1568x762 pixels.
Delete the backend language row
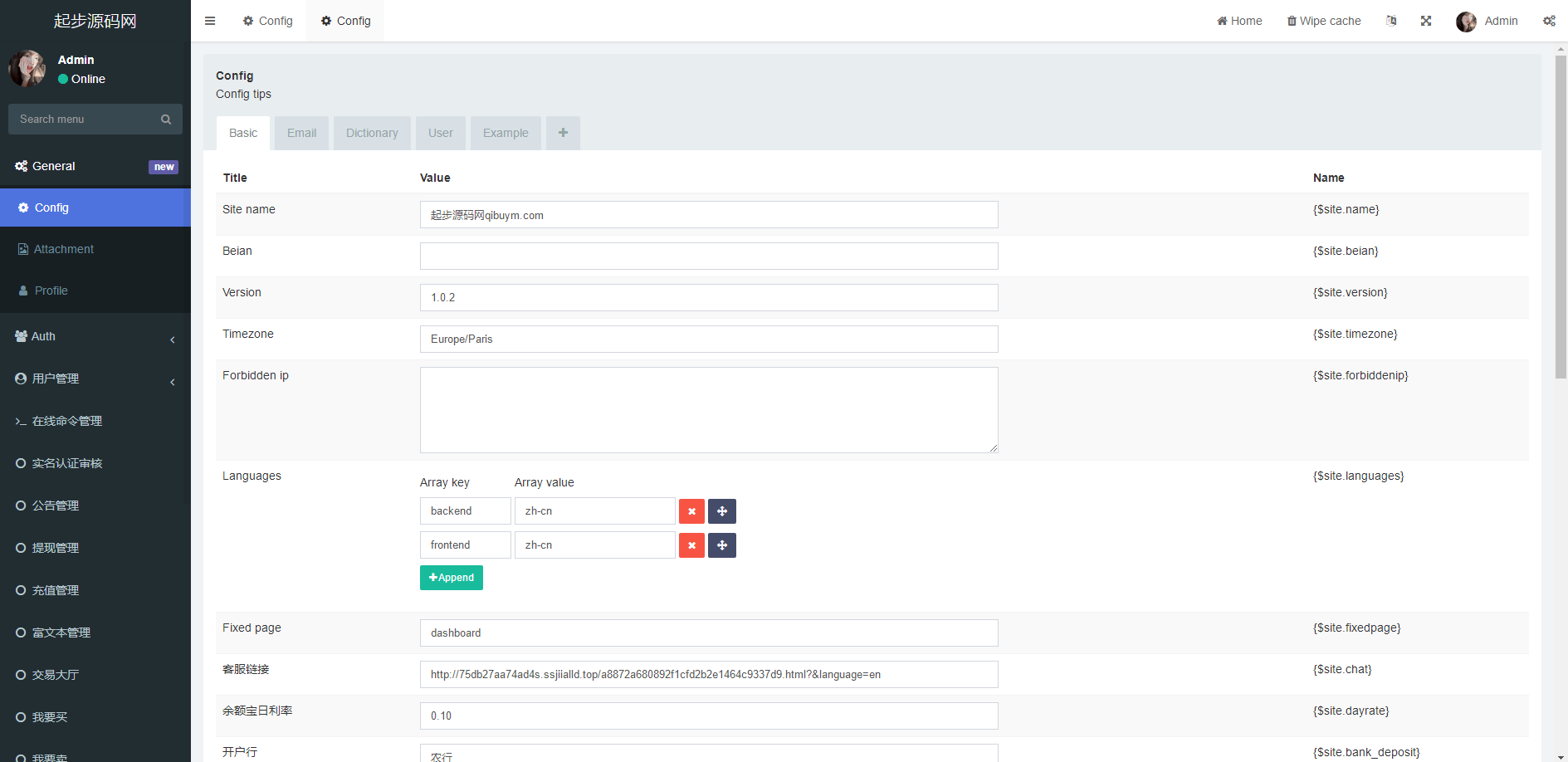pos(691,511)
